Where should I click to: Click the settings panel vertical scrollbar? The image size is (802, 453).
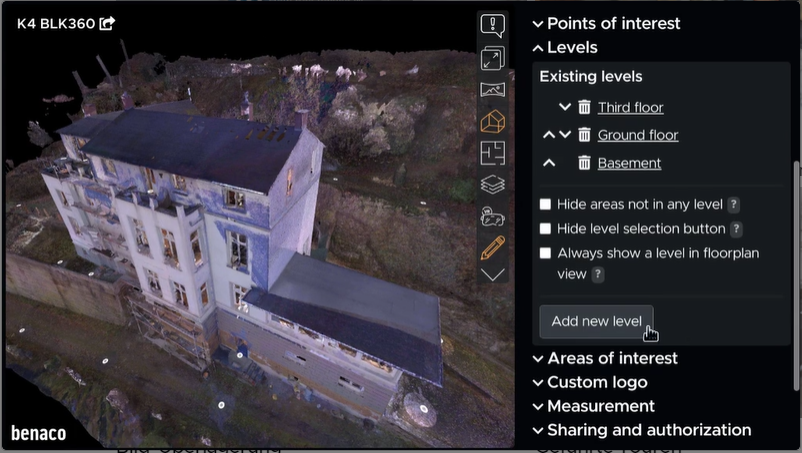[x=795, y=276]
